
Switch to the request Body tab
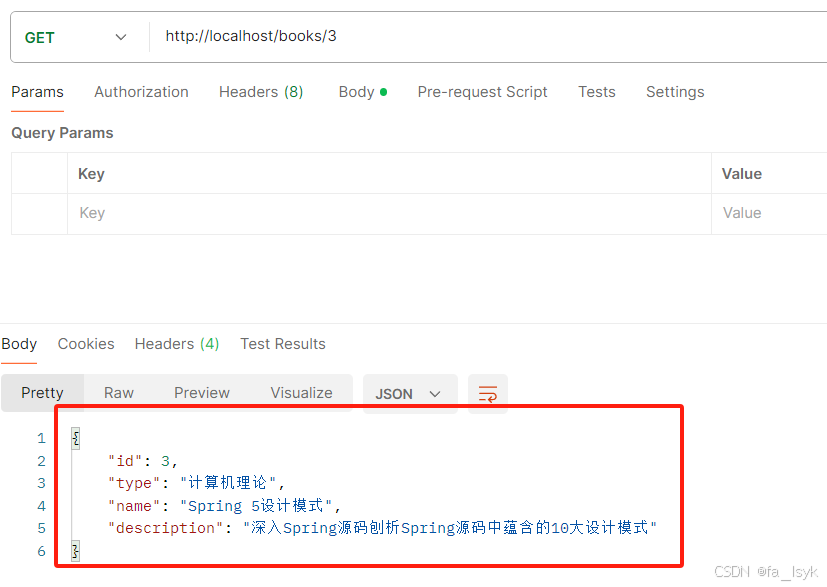point(362,92)
